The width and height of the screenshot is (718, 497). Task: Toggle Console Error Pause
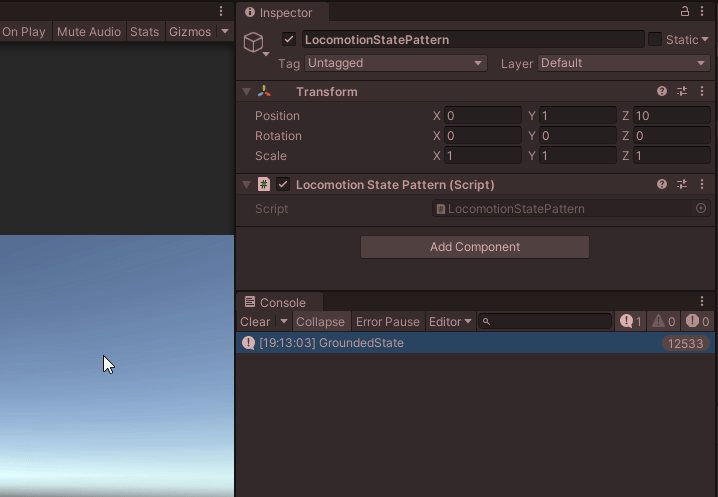387,322
